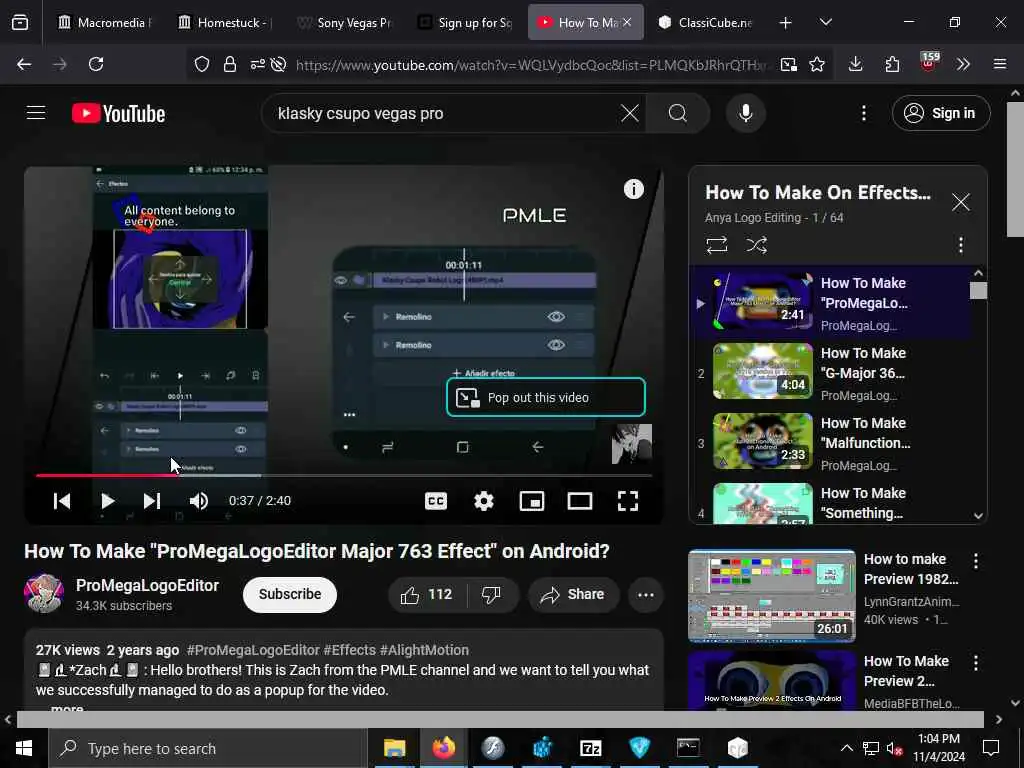Screen dimensions: 1024x768
Task: Bookmark this page with star
Action: [x=816, y=64]
